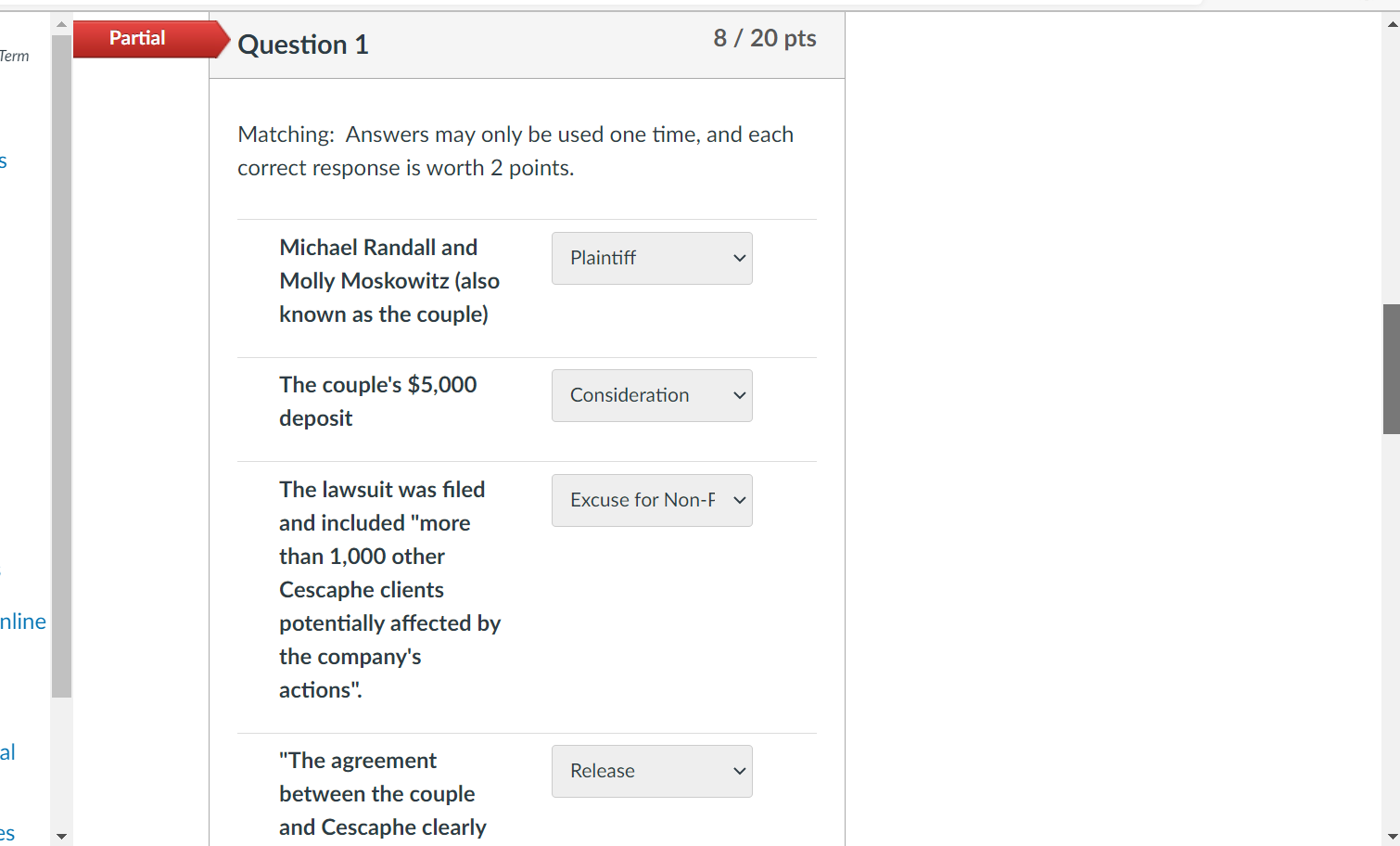The width and height of the screenshot is (1400, 846).
Task: Select the Question 1 heading
Action: [x=302, y=44]
